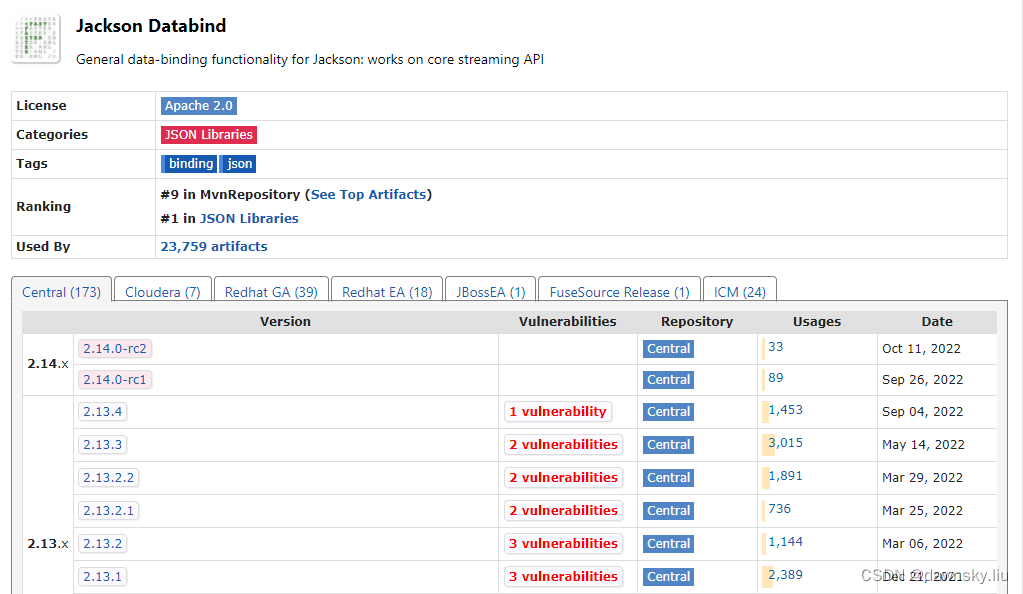The height and width of the screenshot is (594, 1023).
Task: Switch to the Redhat GA (39) tab
Action: click(x=271, y=292)
